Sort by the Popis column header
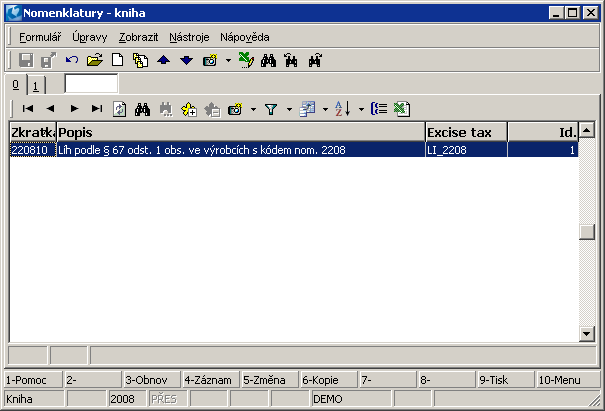 point(241,132)
